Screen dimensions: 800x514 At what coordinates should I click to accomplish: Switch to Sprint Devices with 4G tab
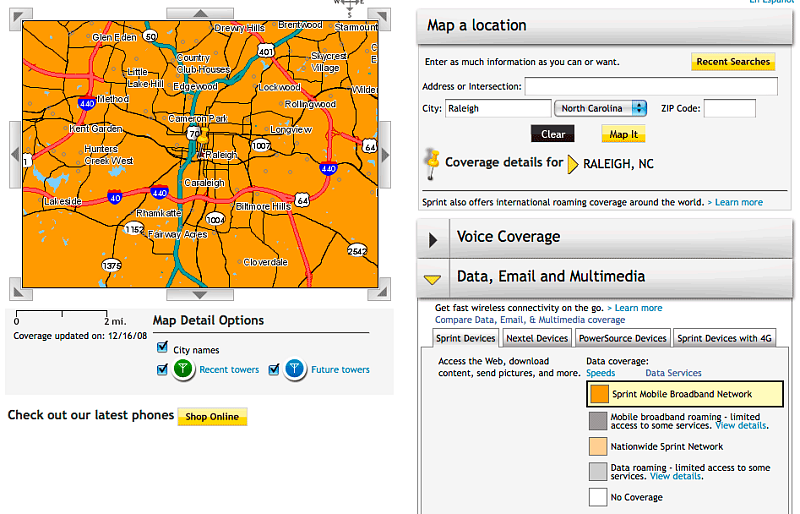tap(724, 338)
